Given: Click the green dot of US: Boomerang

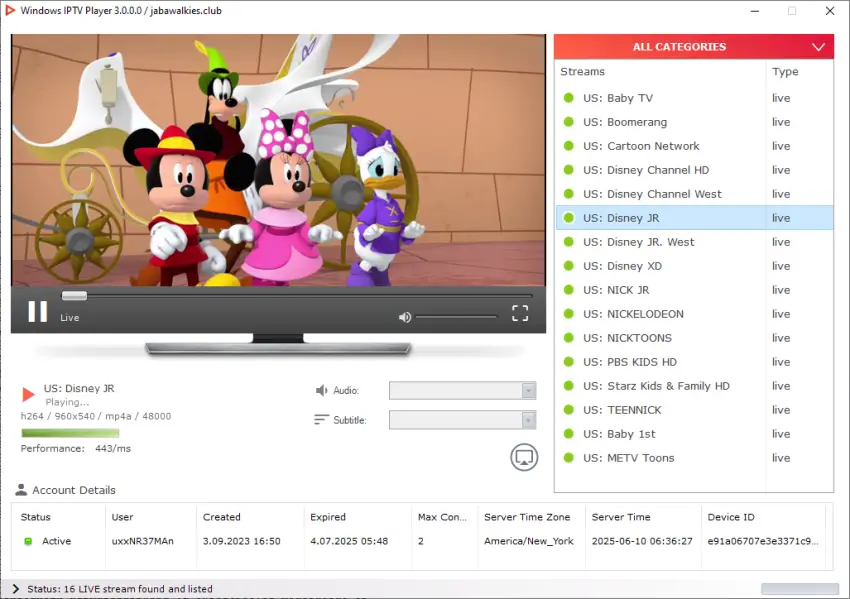Looking at the screenshot, I should tap(569, 121).
